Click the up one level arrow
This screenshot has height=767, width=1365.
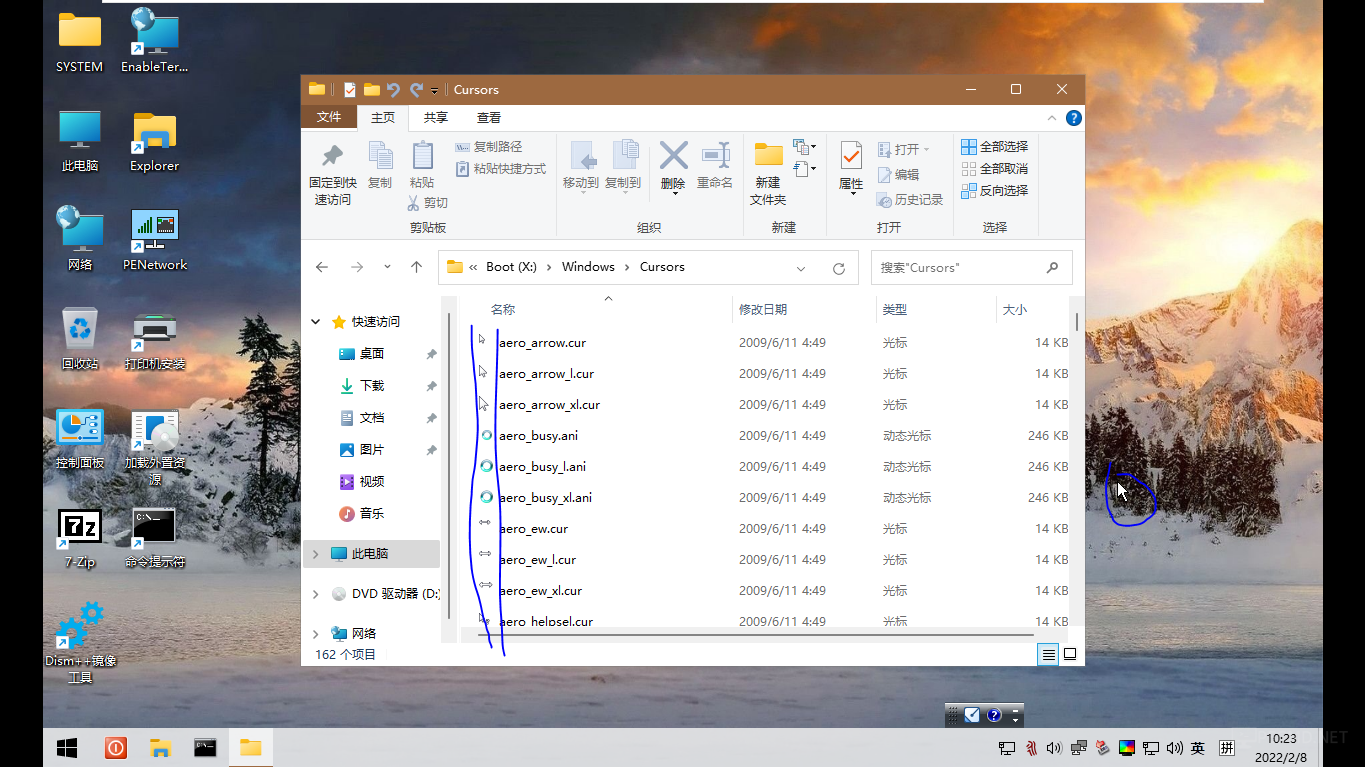click(x=417, y=267)
